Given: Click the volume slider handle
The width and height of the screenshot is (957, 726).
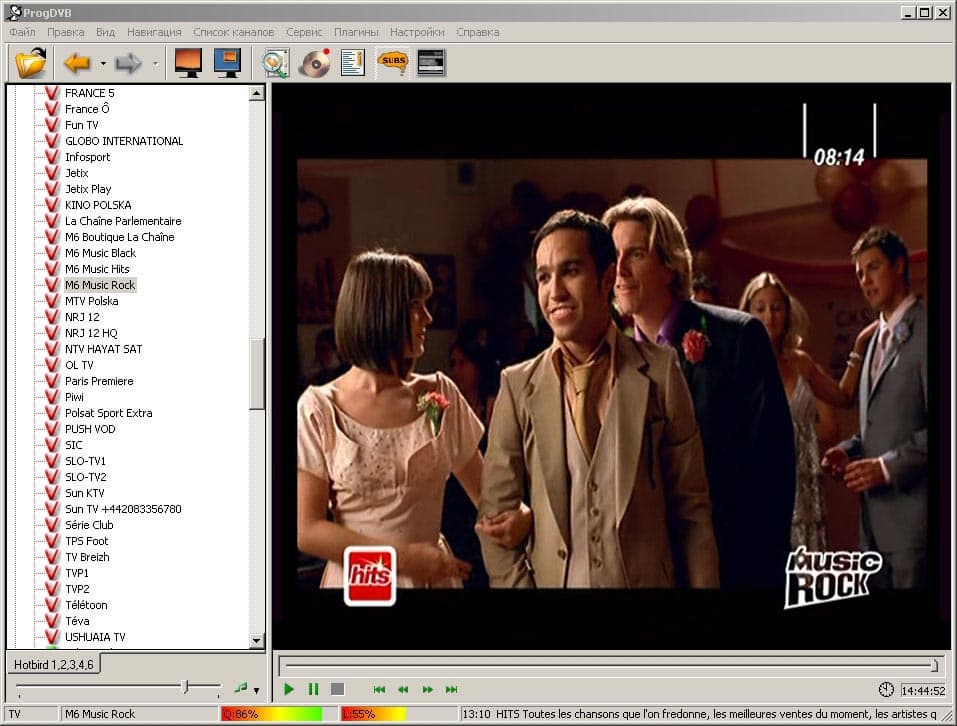Looking at the screenshot, I should pos(186,688).
